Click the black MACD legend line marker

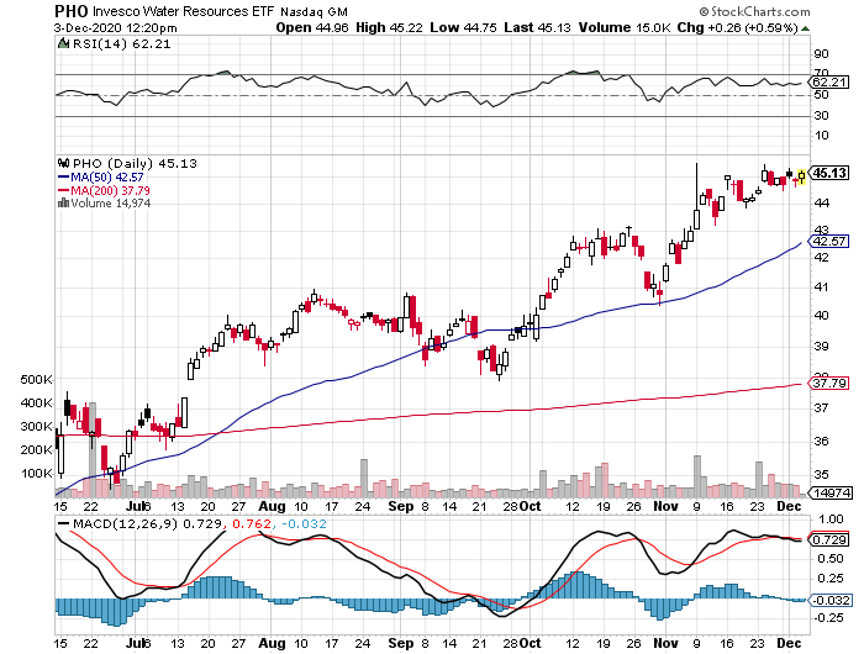point(65,523)
